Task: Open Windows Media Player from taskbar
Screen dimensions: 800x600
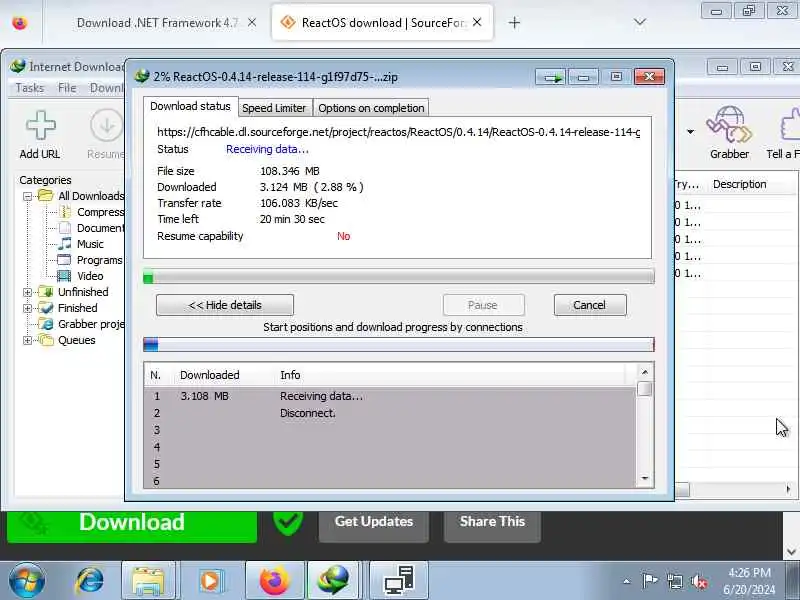Action: 210,581
